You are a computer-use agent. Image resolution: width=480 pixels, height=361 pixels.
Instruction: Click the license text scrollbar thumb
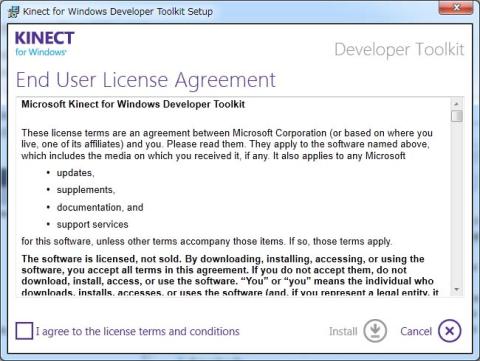click(457, 116)
